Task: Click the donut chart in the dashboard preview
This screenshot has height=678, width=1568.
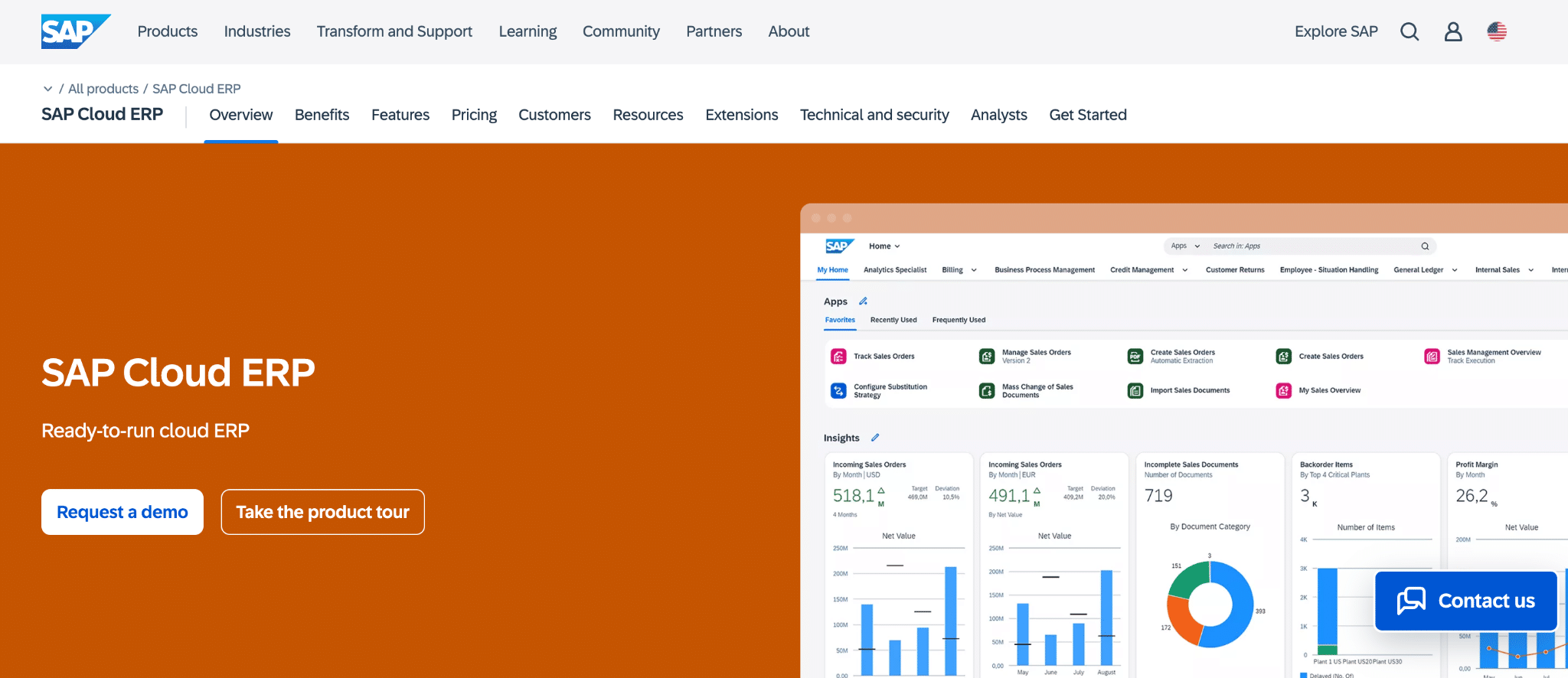Action: click(x=1210, y=605)
